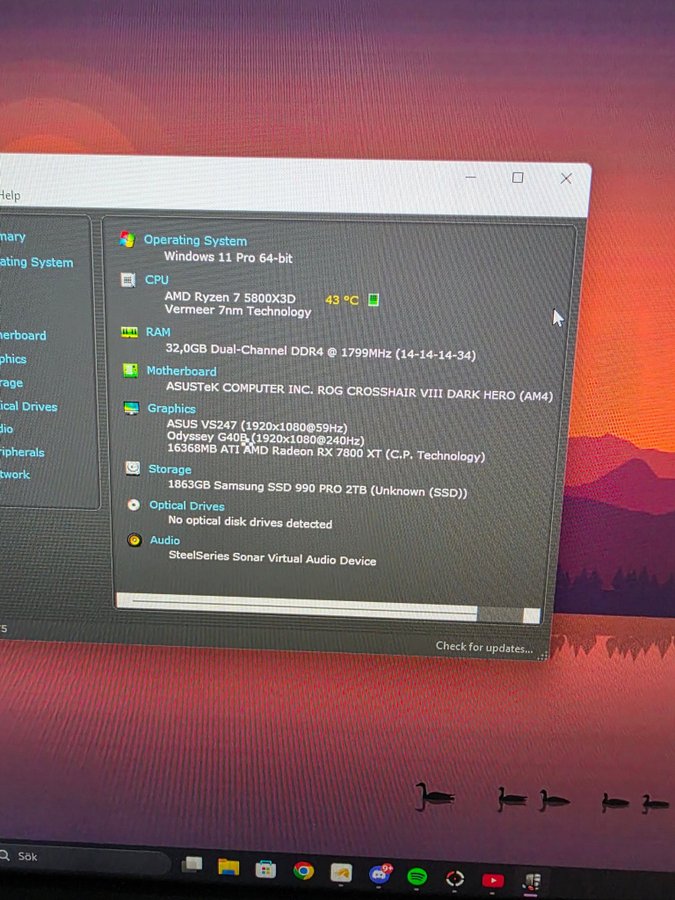Click No optical disk drives detected text
The width and height of the screenshot is (675, 900).
(250, 522)
